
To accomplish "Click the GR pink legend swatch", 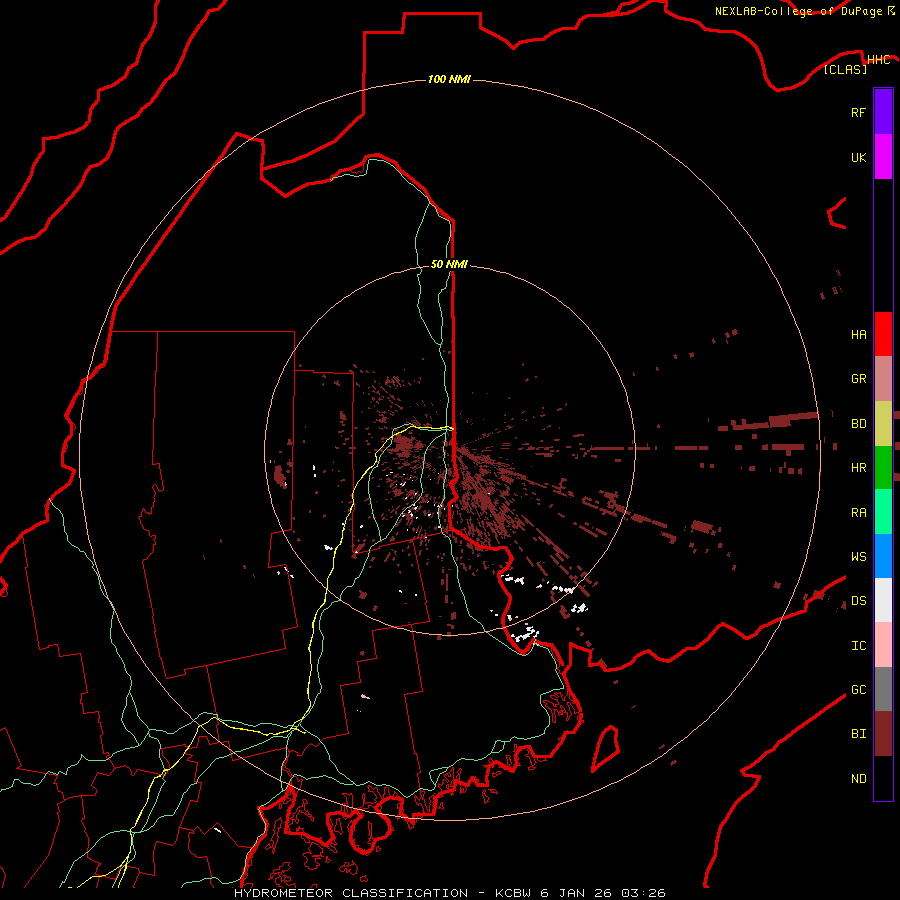I will point(883,379).
